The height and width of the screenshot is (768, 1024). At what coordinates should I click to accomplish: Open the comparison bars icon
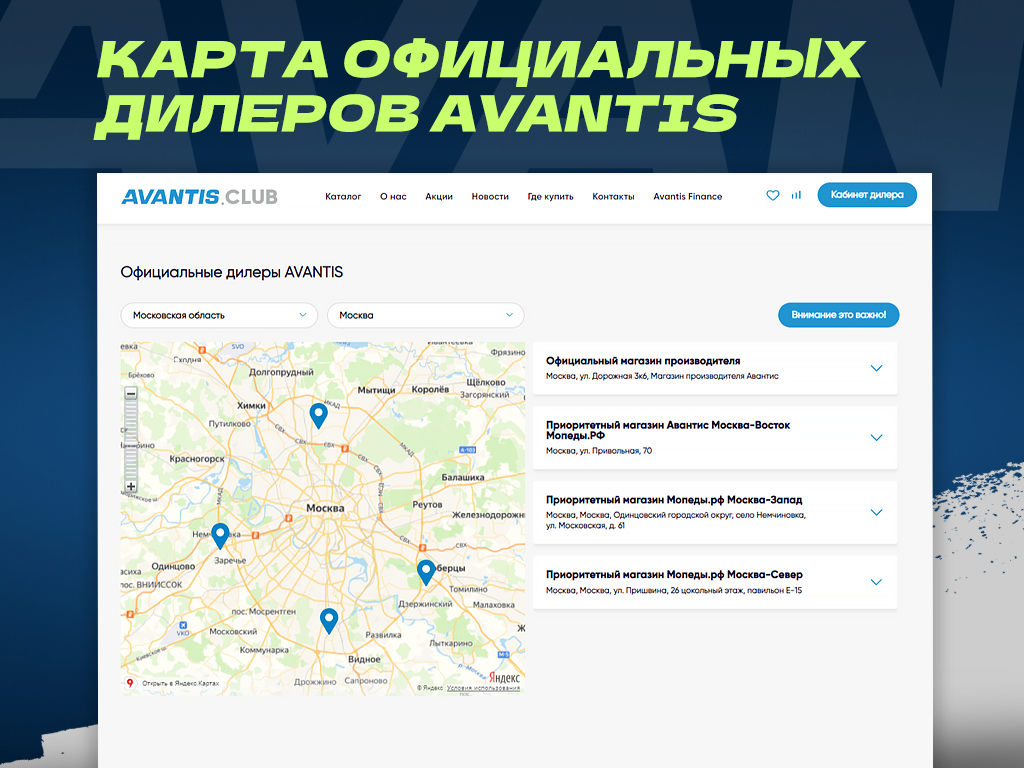pos(796,195)
